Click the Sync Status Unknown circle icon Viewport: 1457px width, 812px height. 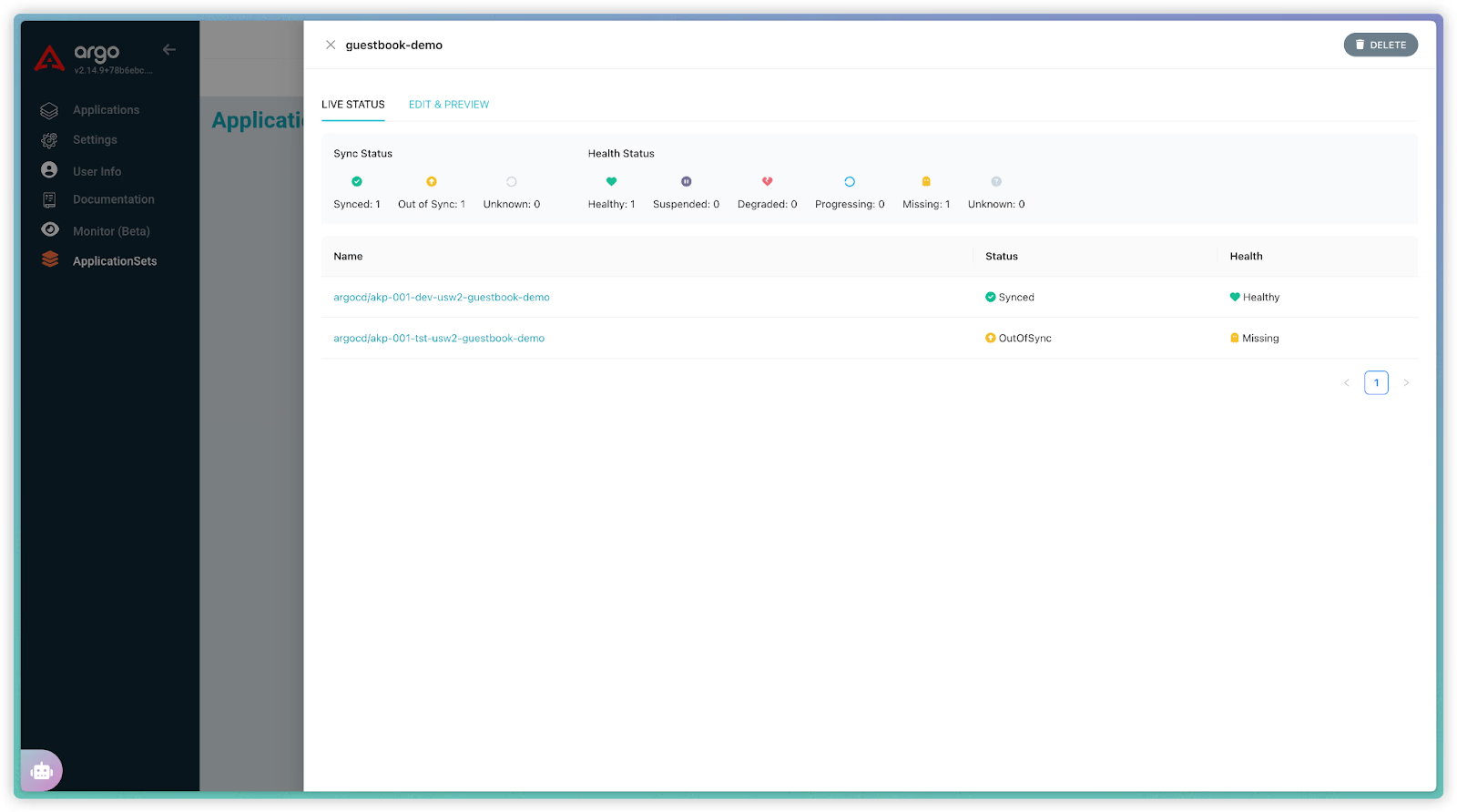click(x=512, y=181)
